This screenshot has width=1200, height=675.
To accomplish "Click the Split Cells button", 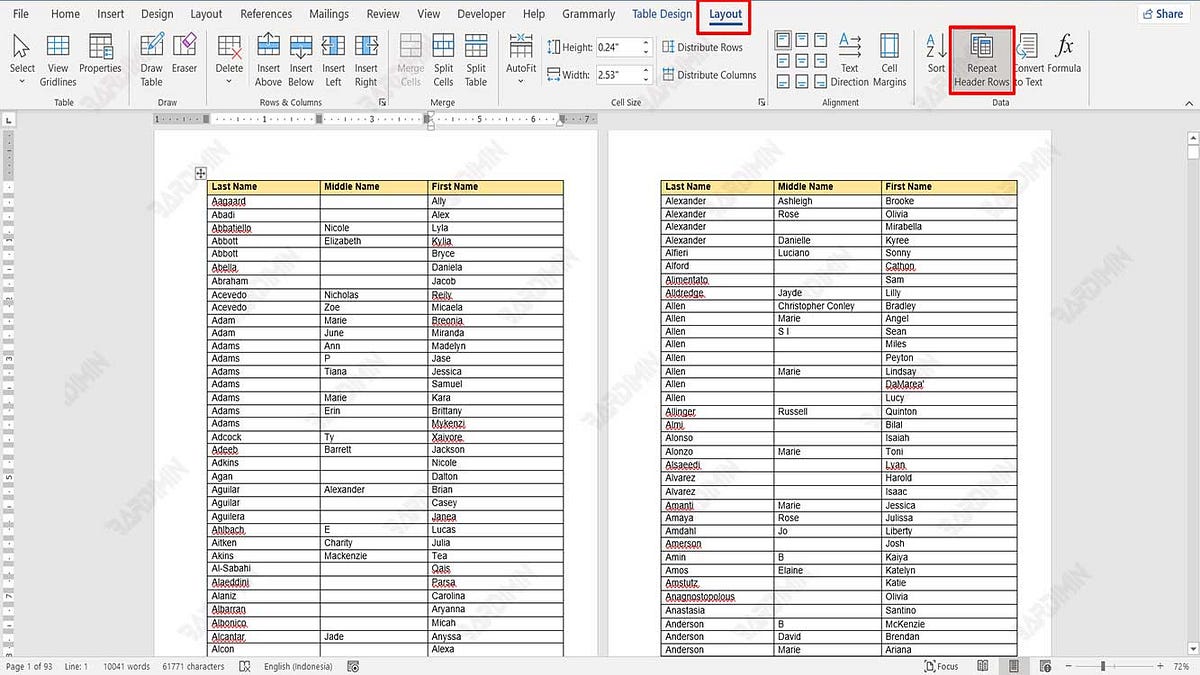I will tap(443, 60).
